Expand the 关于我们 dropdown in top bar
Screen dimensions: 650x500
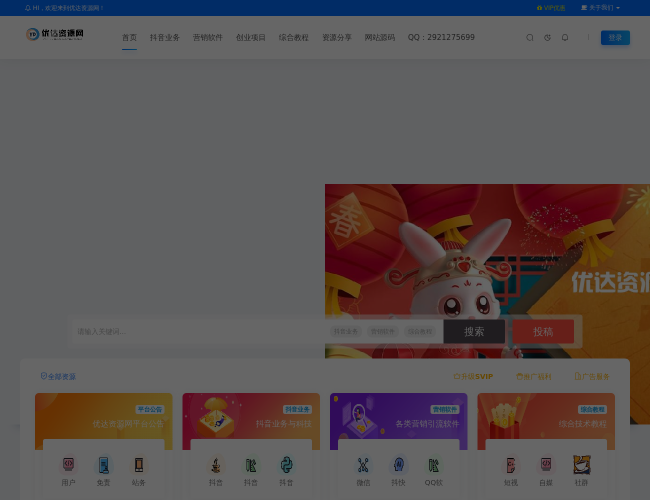600,7
